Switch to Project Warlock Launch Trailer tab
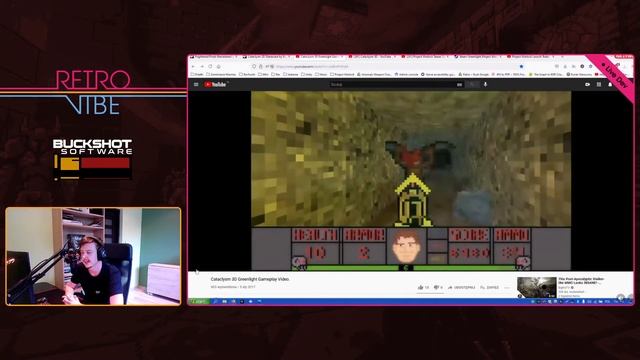This screenshot has width=640, height=360. point(532,57)
